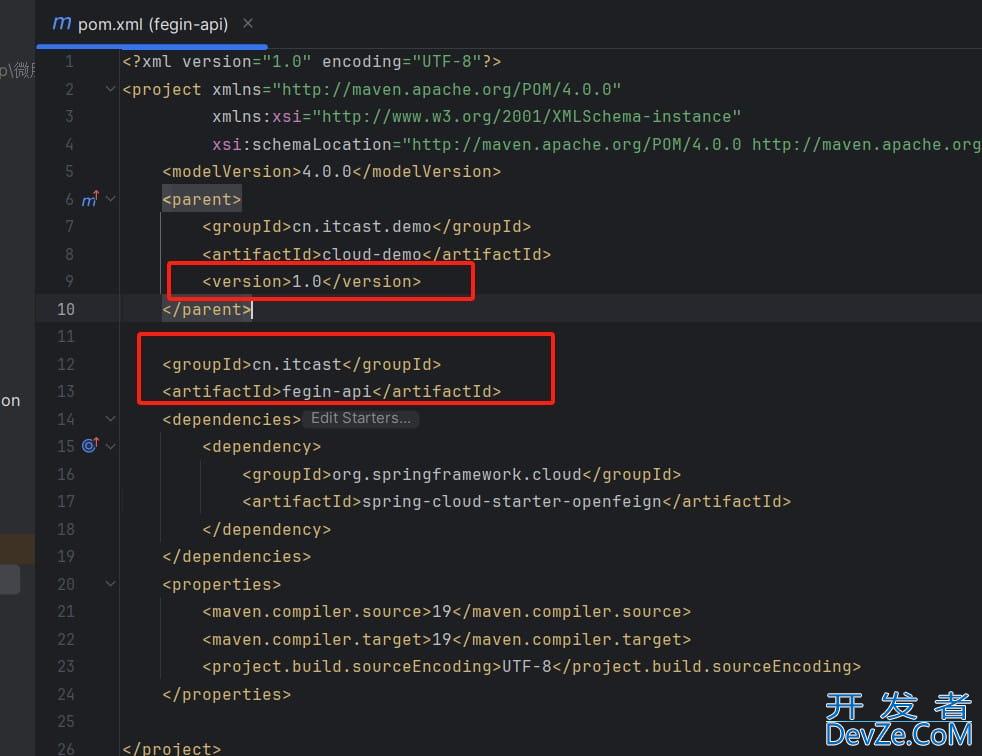The width and height of the screenshot is (982, 756).
Task: Collapse the project element fold arrow
Action: 111,89
